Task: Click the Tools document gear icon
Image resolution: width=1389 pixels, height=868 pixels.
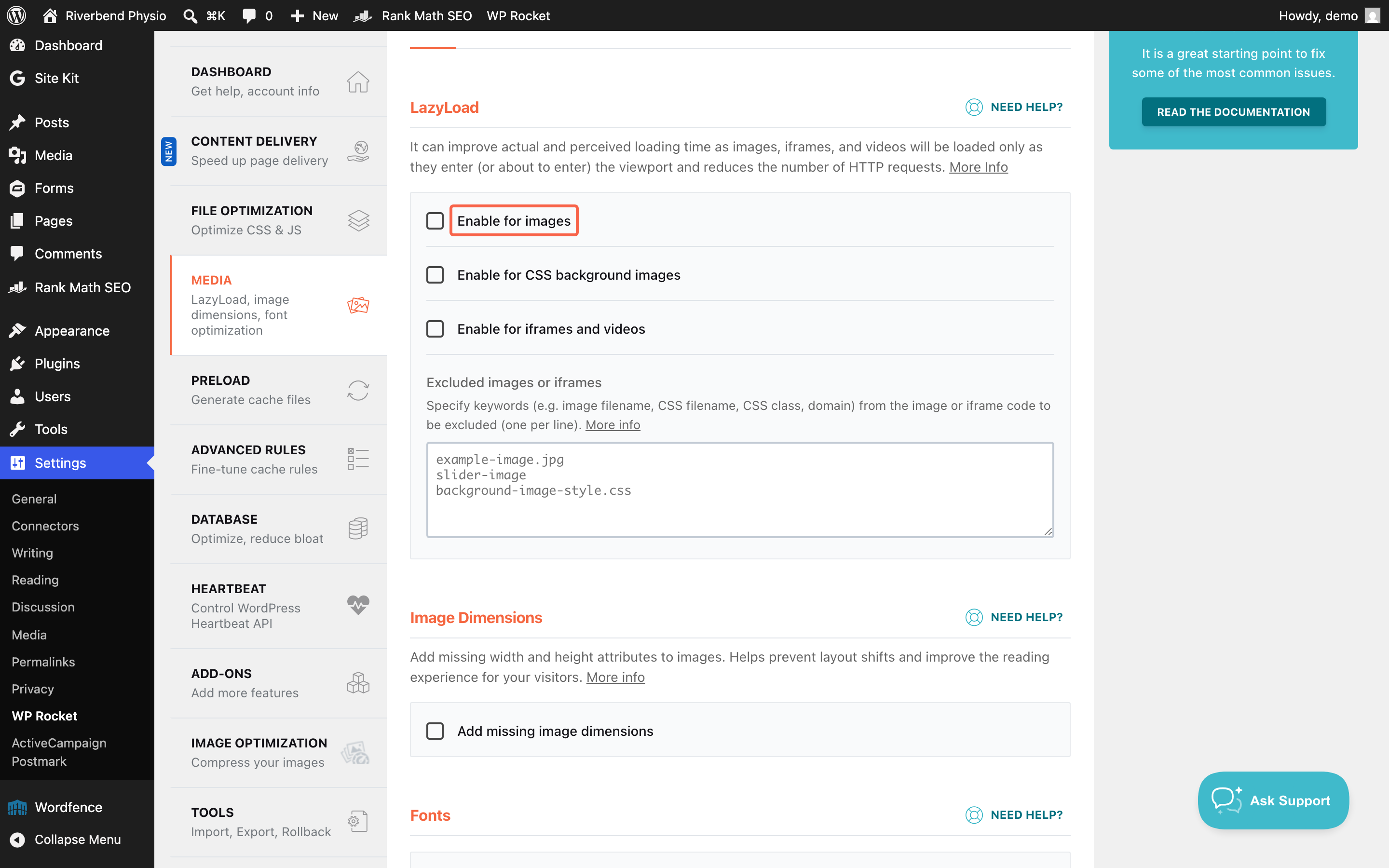Action: point(358,822)
